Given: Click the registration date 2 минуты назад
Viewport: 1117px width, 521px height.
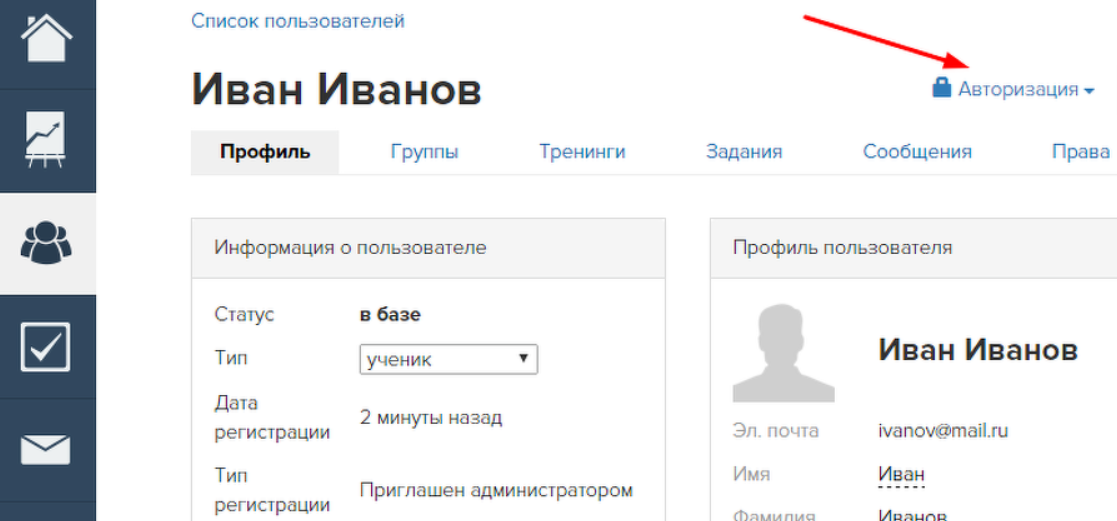Looking at the screenshot, I should (x=431, y=417).
